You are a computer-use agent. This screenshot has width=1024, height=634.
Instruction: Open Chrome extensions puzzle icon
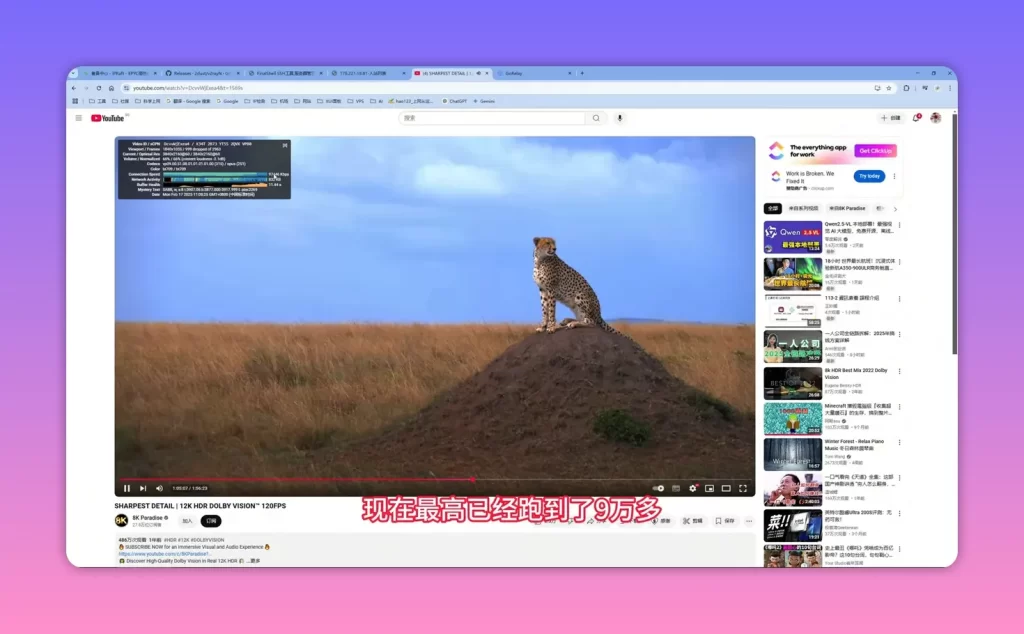pos(906,88)
